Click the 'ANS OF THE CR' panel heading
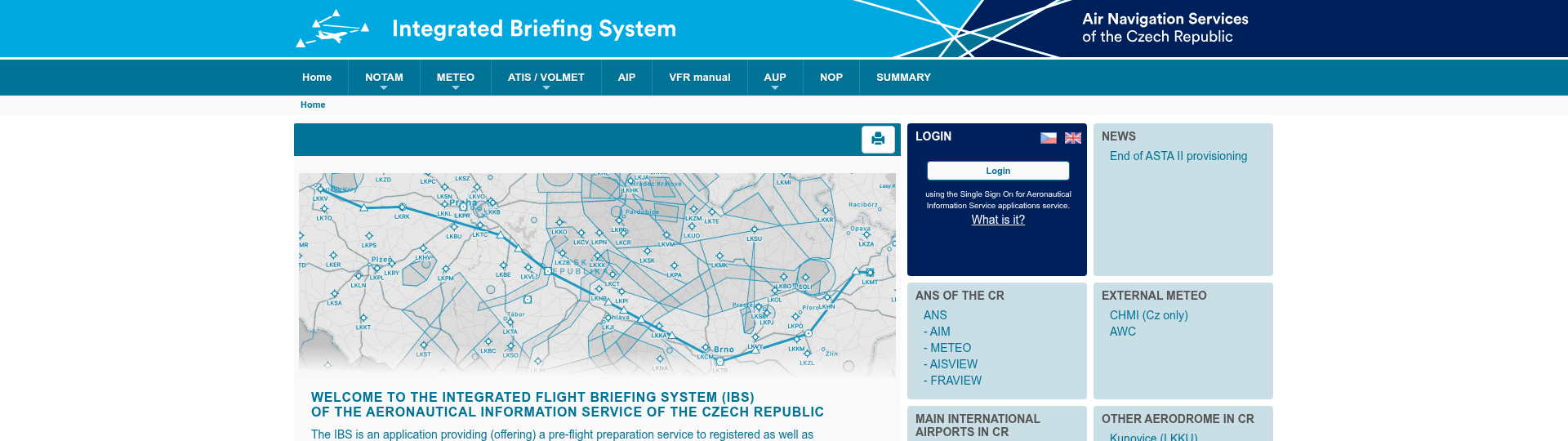1568x441 pixels. pyautogui.click(x=960, y=296)
